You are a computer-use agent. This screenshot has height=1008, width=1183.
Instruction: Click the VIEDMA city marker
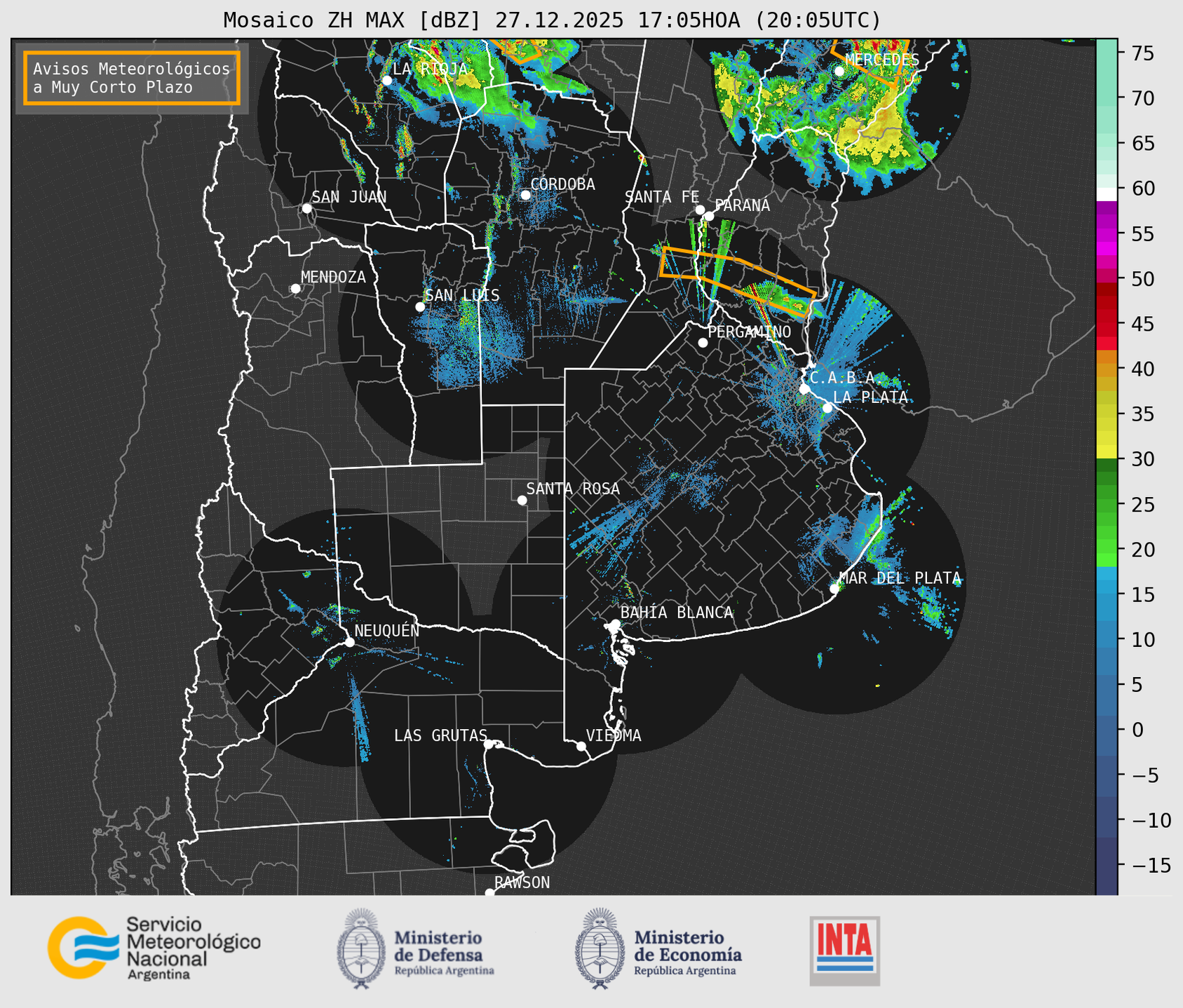pyautogui.click(x=581, y=746)
